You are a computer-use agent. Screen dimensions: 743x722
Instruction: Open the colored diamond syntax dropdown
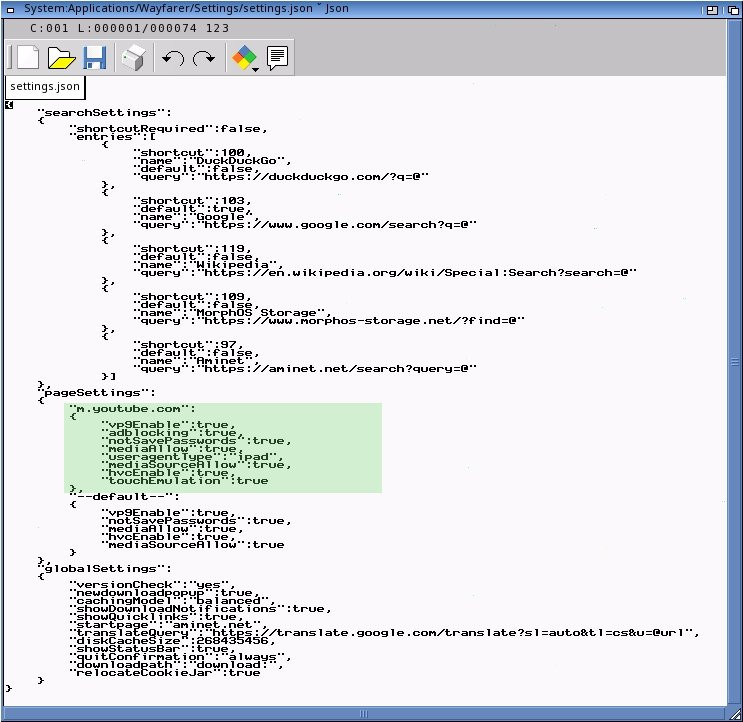(244, 59)
